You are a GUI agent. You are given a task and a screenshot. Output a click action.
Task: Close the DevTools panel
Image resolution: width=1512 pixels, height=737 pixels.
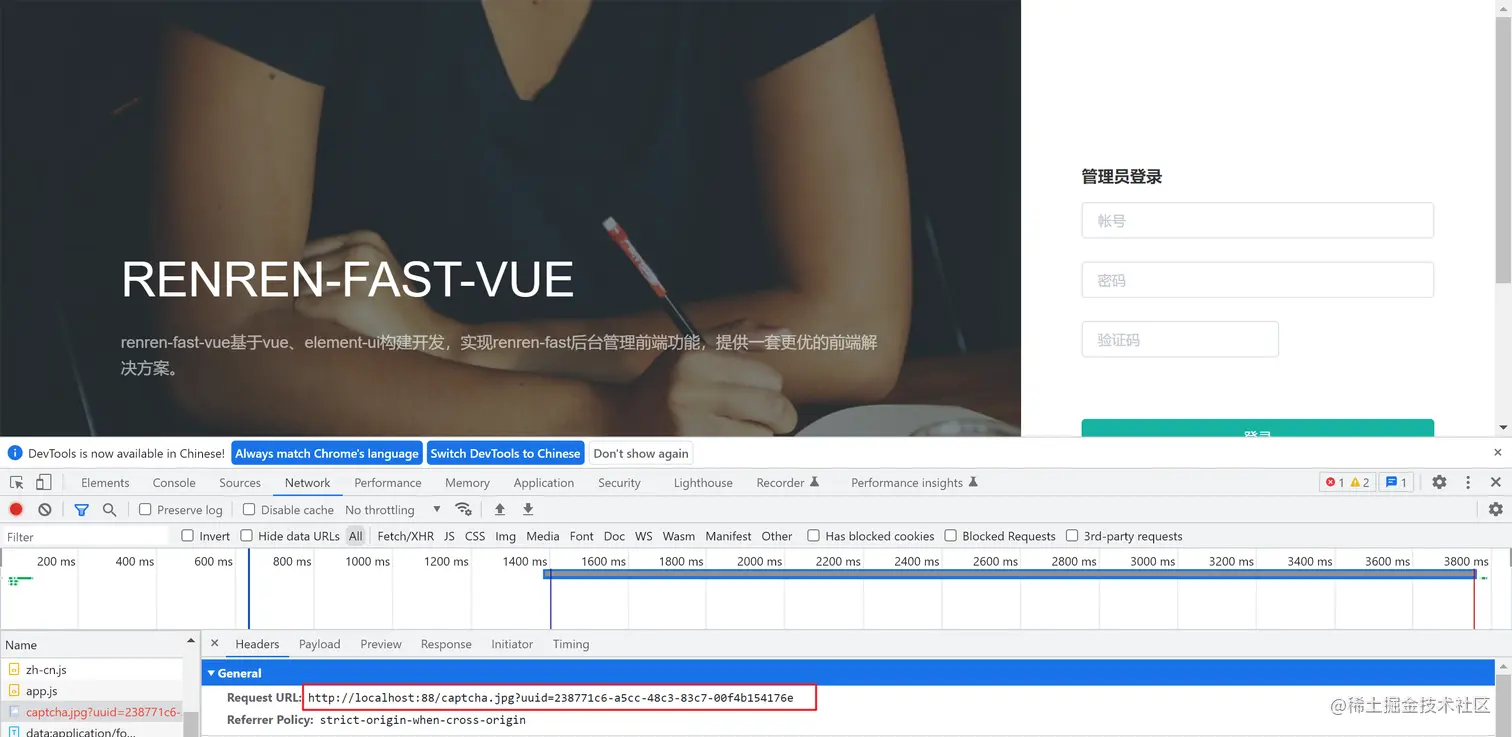tap(1496, 482)
